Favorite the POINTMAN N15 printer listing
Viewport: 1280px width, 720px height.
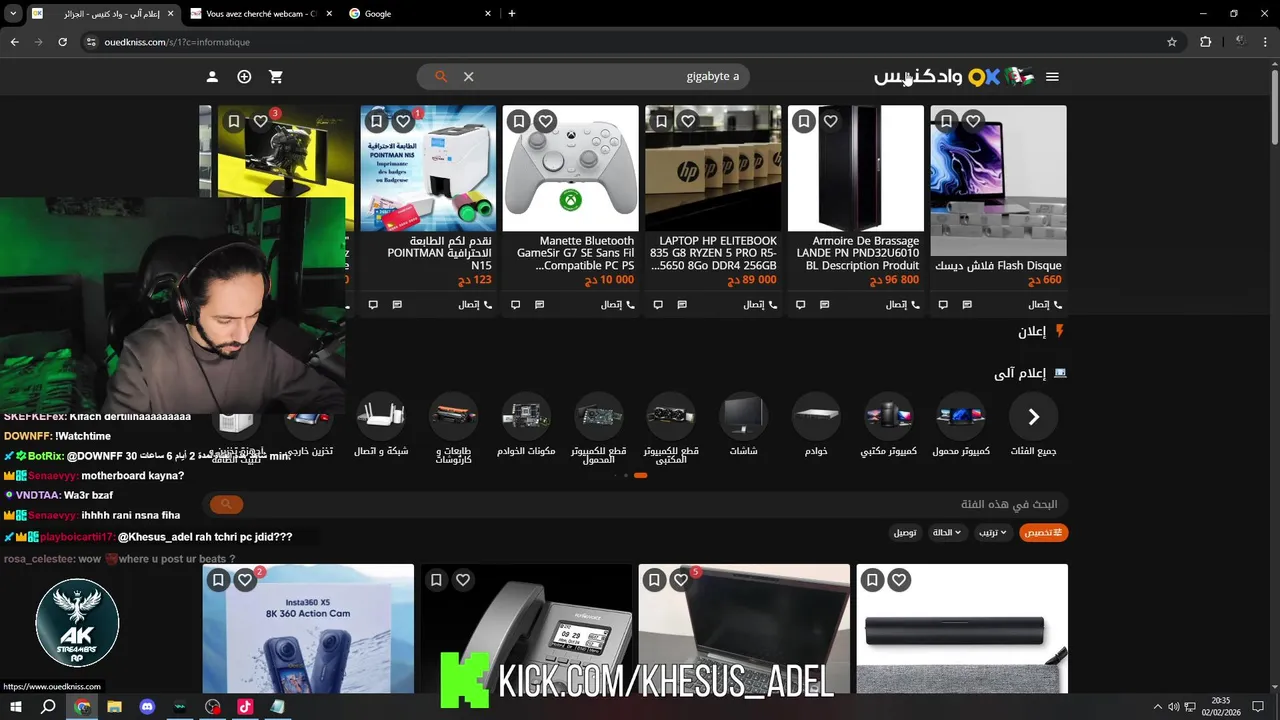[x=403, y=121]
